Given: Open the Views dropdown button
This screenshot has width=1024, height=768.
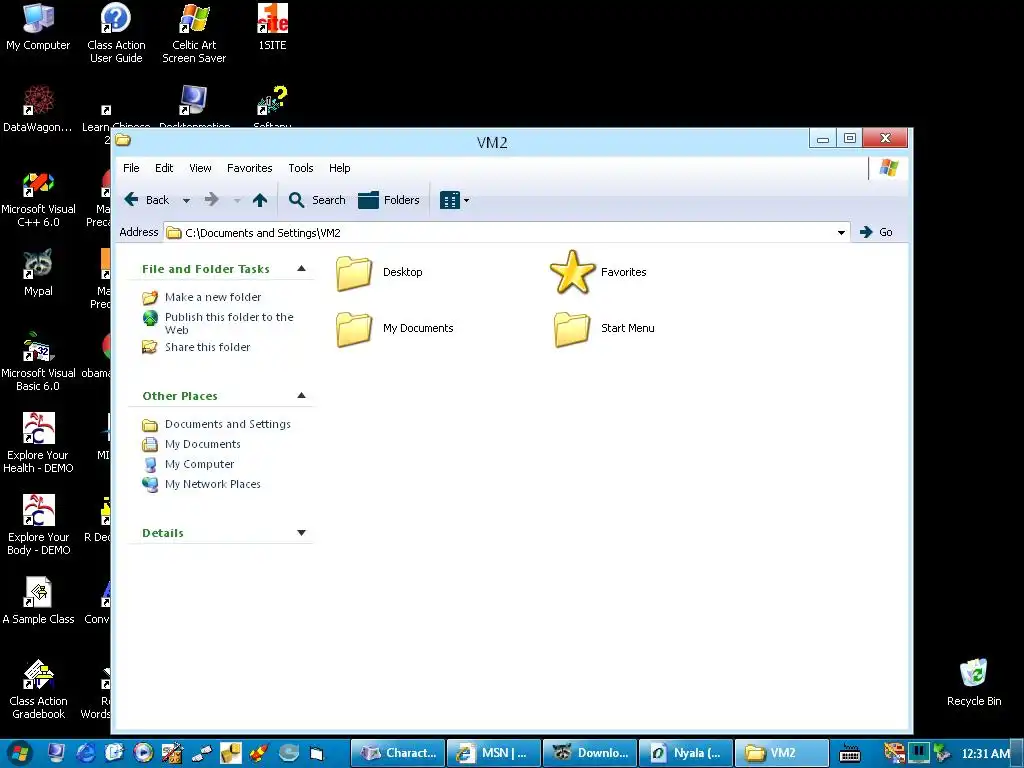Looking at the screenshot, I should tap(455, 200).
